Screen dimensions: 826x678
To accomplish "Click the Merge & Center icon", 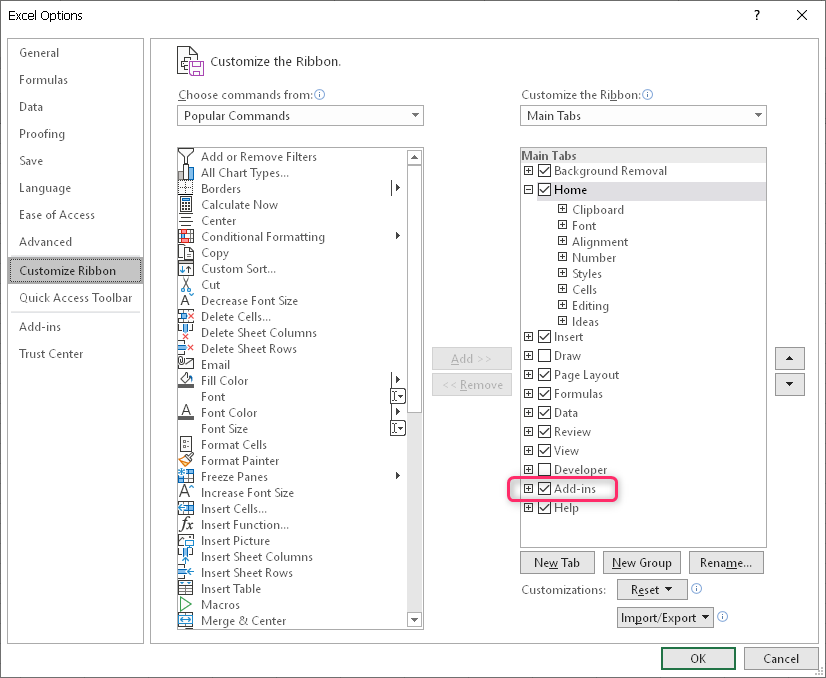I will click(185, 621).
